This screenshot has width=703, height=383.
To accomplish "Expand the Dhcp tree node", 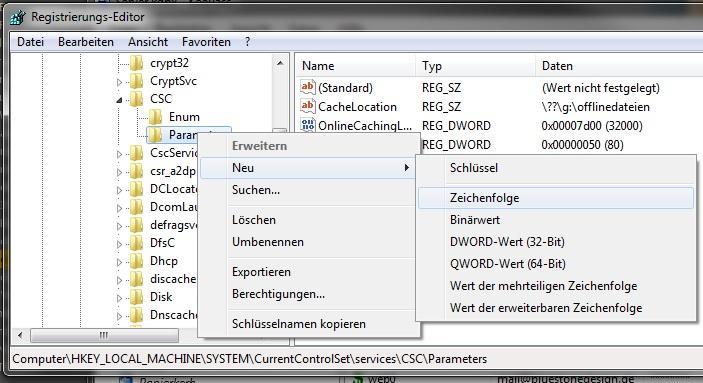I will 119,262.
